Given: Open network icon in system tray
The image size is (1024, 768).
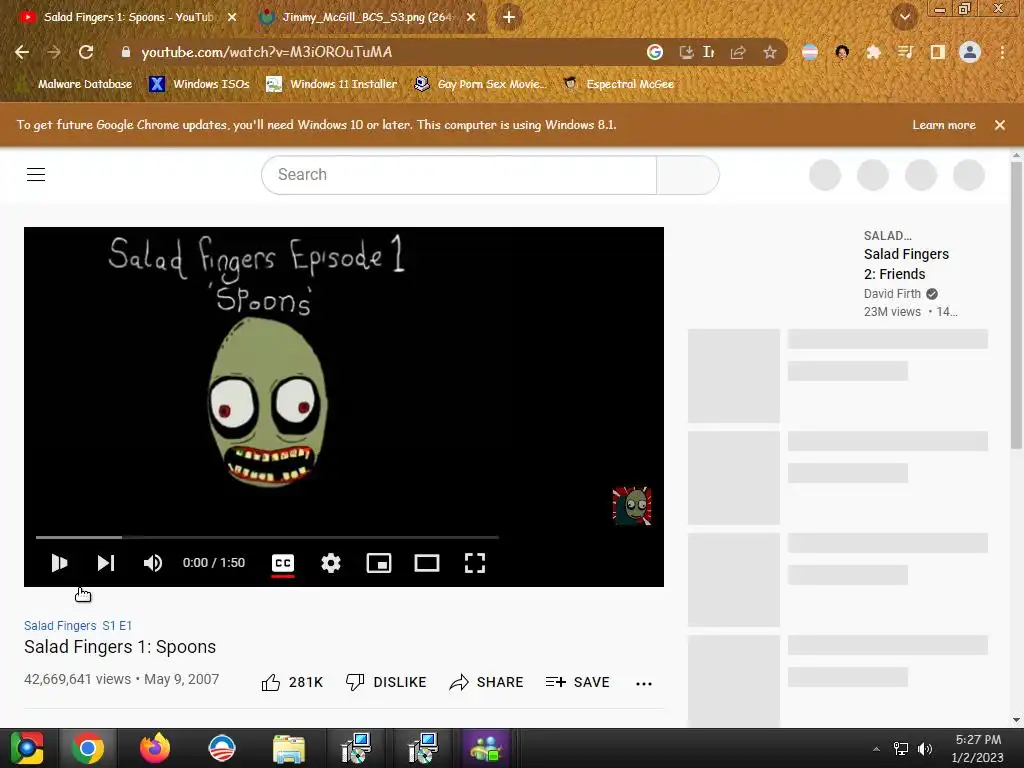Looking at the screenshot, I should click(x=901, y=749).
